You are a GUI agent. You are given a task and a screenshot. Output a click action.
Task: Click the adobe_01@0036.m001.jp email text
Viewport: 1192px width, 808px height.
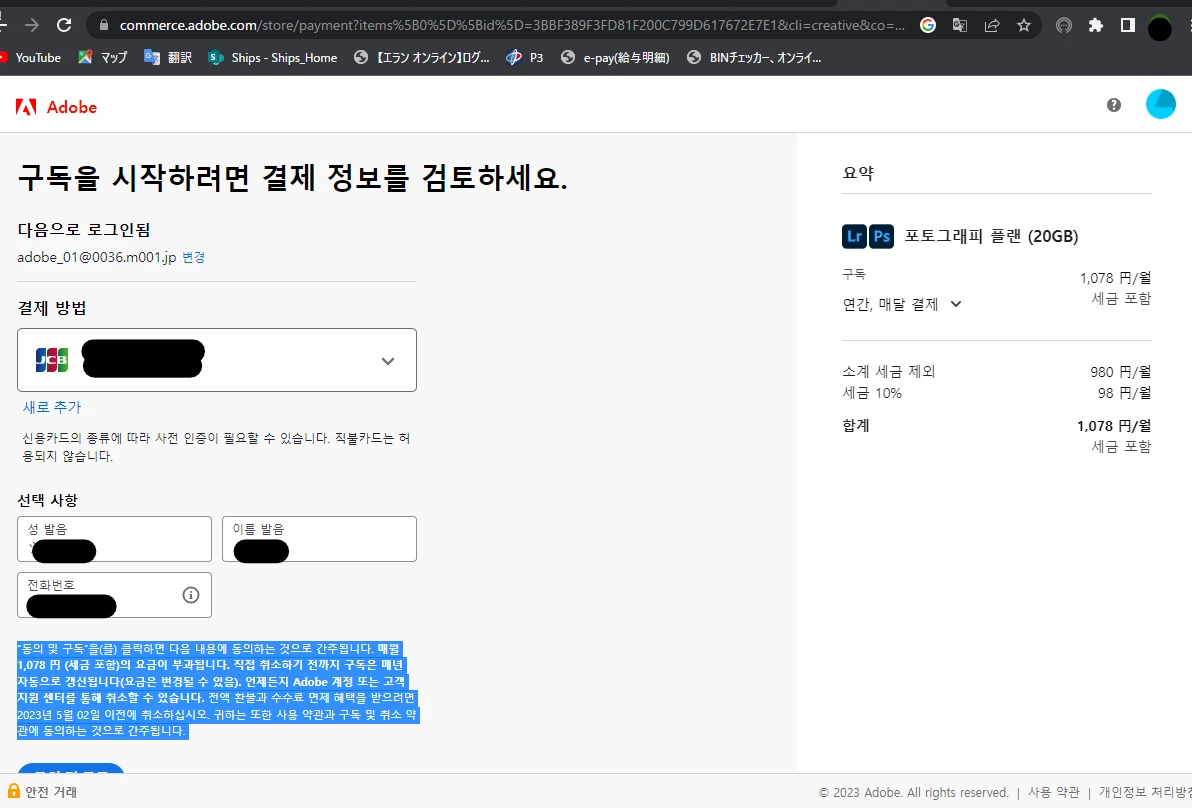97,257
